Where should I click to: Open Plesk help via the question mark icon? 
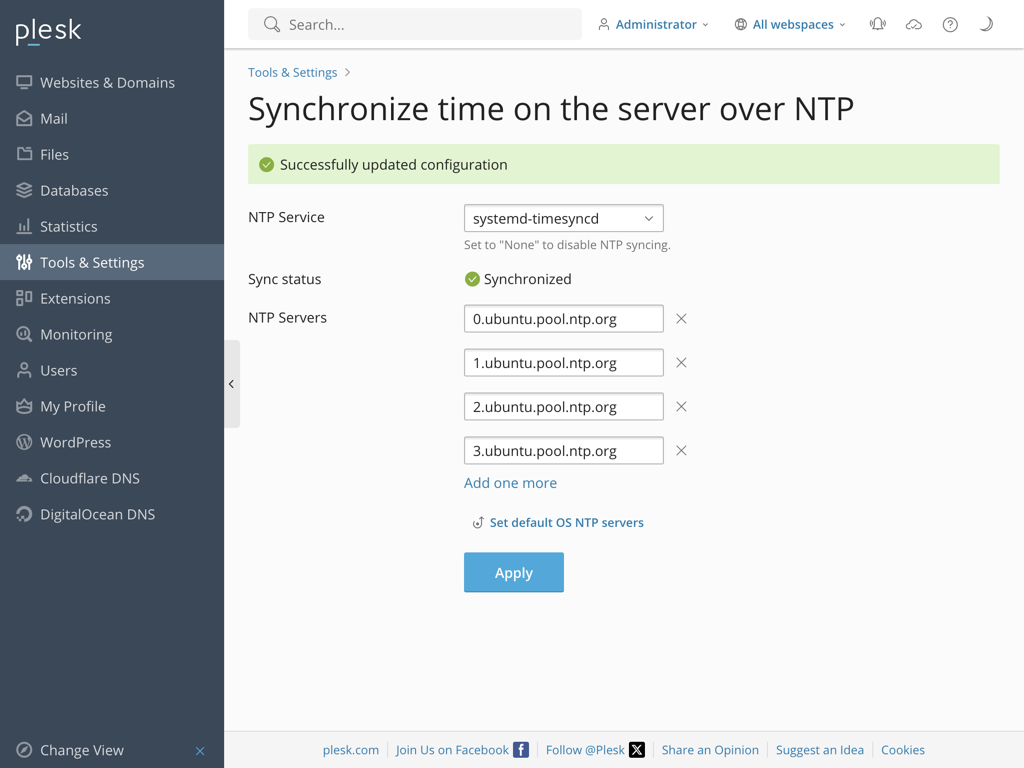pos(949,24)
